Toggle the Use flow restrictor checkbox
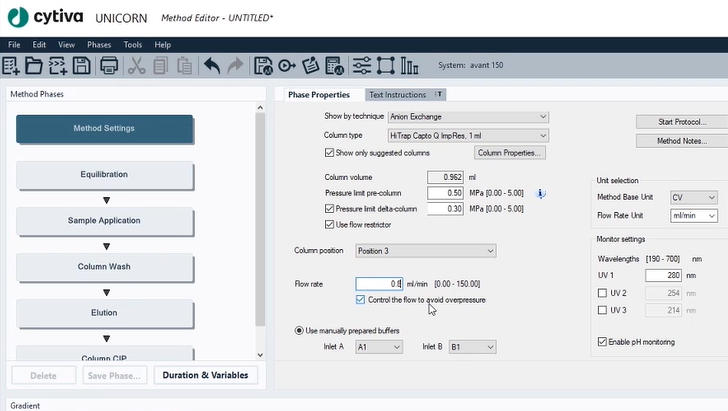 click(x=330, y=225)
